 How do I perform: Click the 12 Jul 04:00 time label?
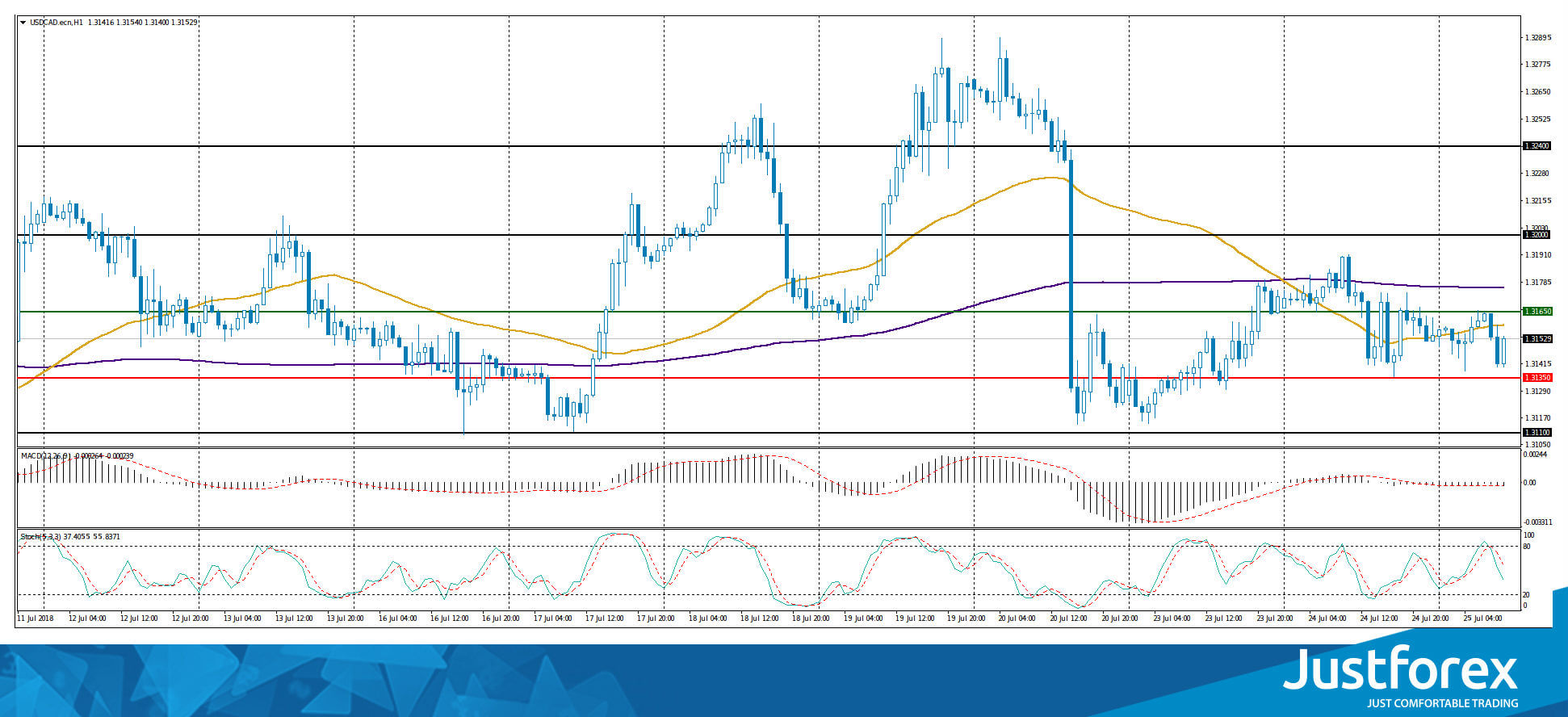(88, 618)
